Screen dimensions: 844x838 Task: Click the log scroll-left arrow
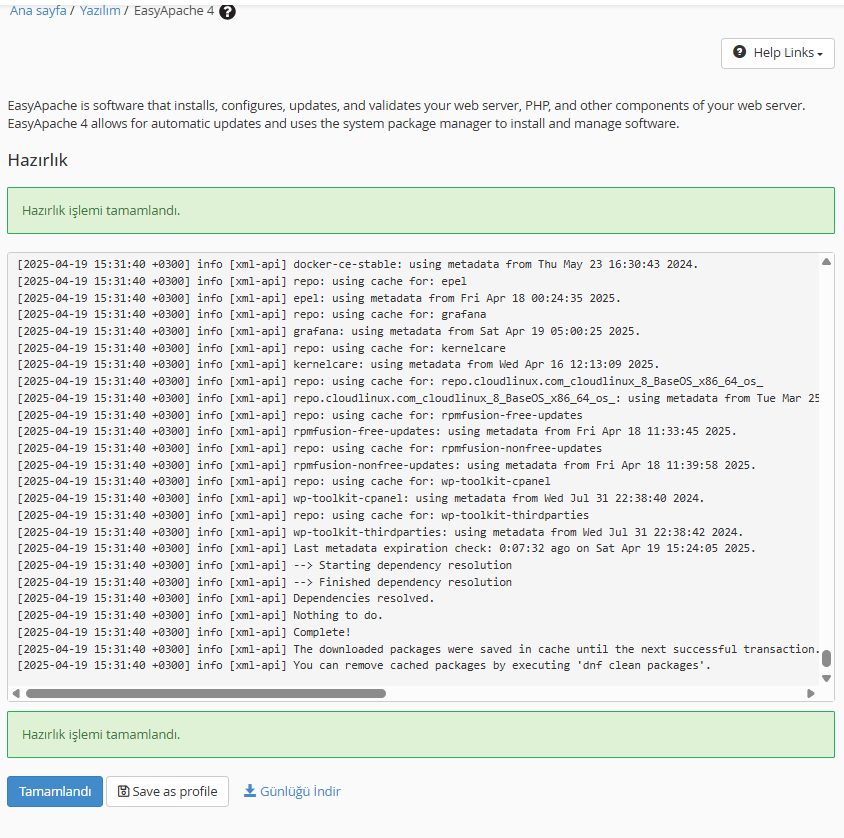tap(16, 693)
